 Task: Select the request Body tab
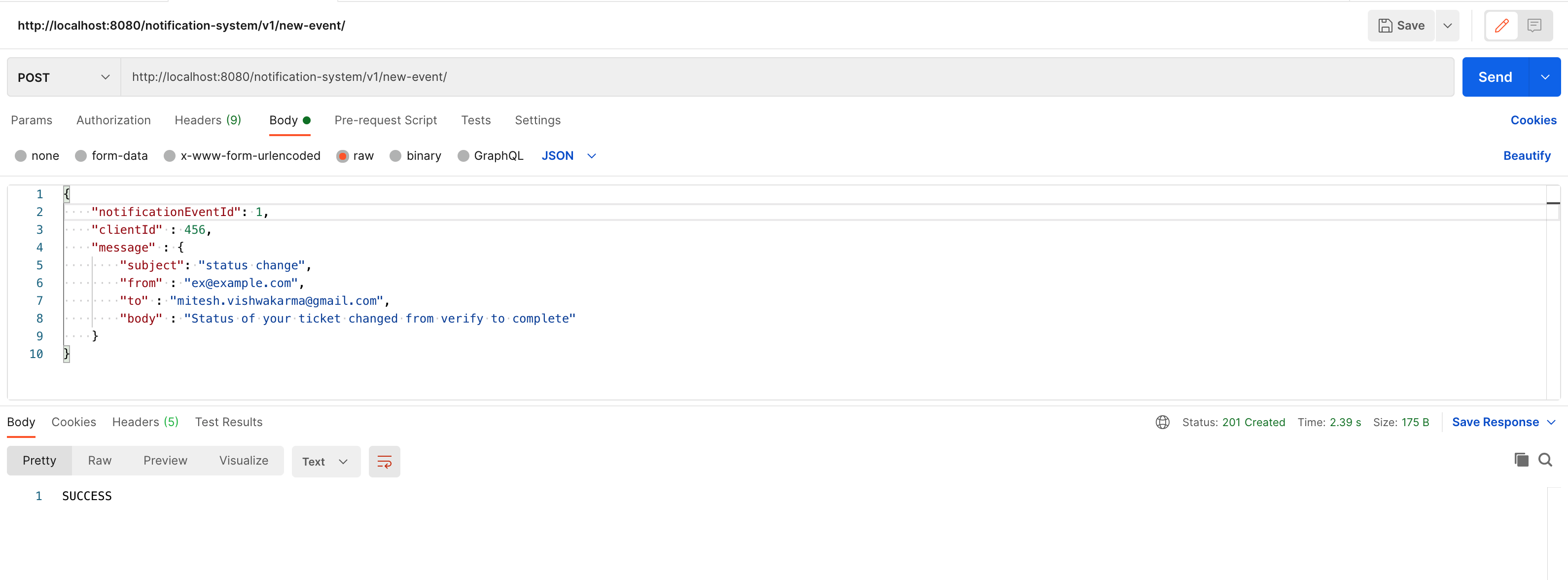coord(290,120)
